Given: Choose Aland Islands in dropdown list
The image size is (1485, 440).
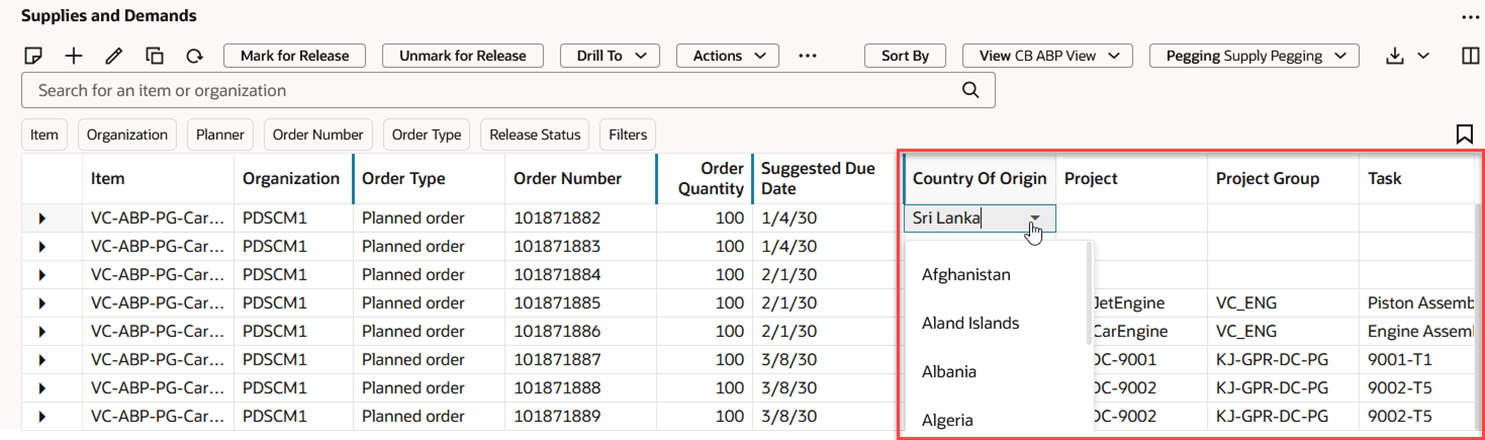Looking at the screenshot, I should pyautogui.click(x=970, y=323).
